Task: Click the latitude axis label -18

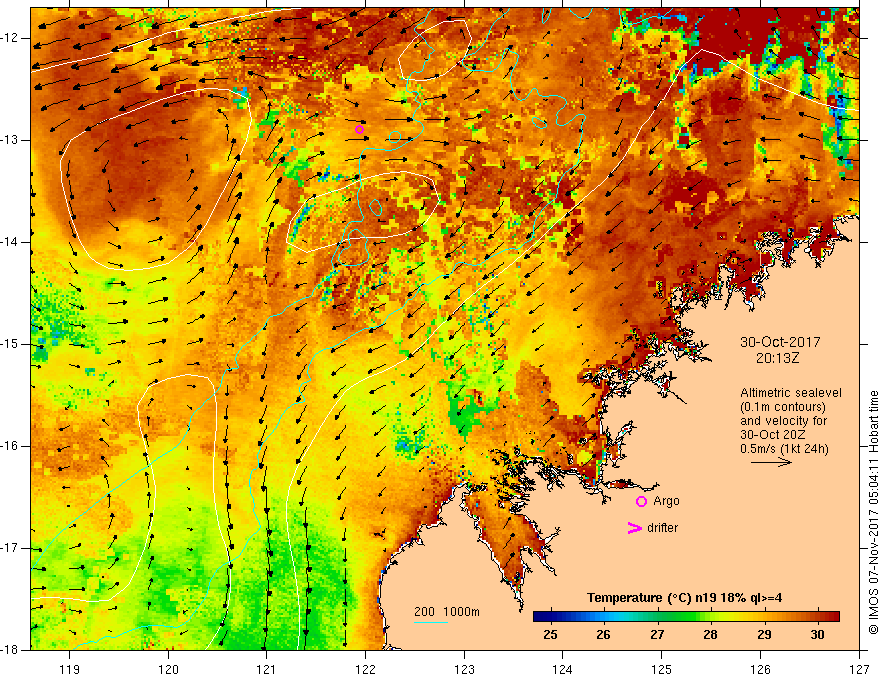Action: point(10,650)
